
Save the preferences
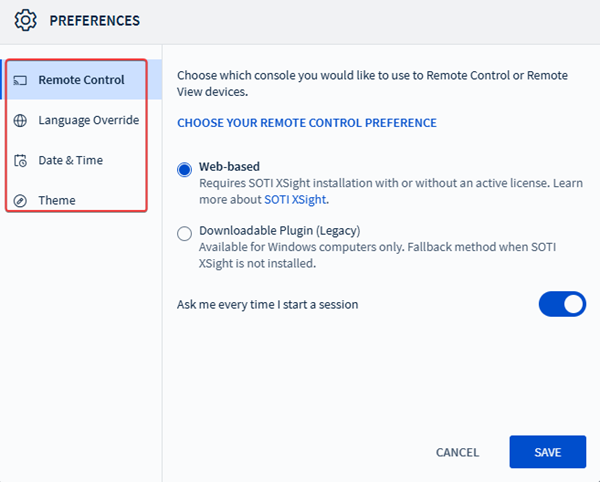pyautogui.click(x=547, y=452)
